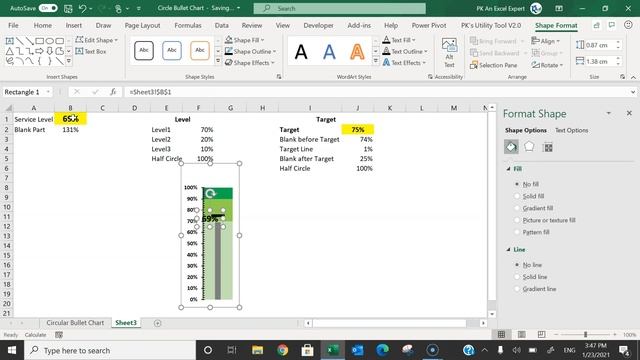Click the Windows search box
This screenshot has width=640, height=360.
[110, 350]
